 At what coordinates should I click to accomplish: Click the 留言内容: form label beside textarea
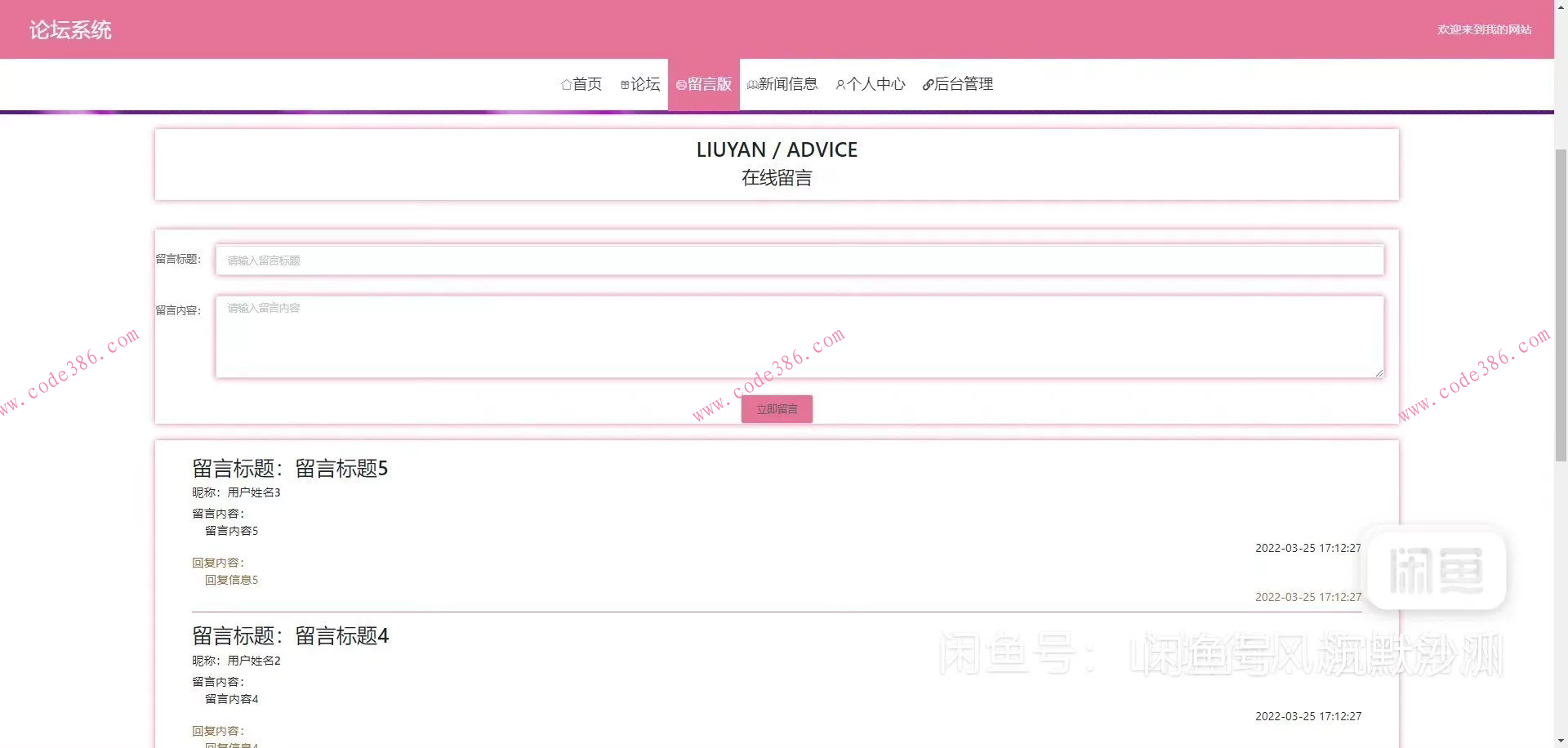click(178, 310)
